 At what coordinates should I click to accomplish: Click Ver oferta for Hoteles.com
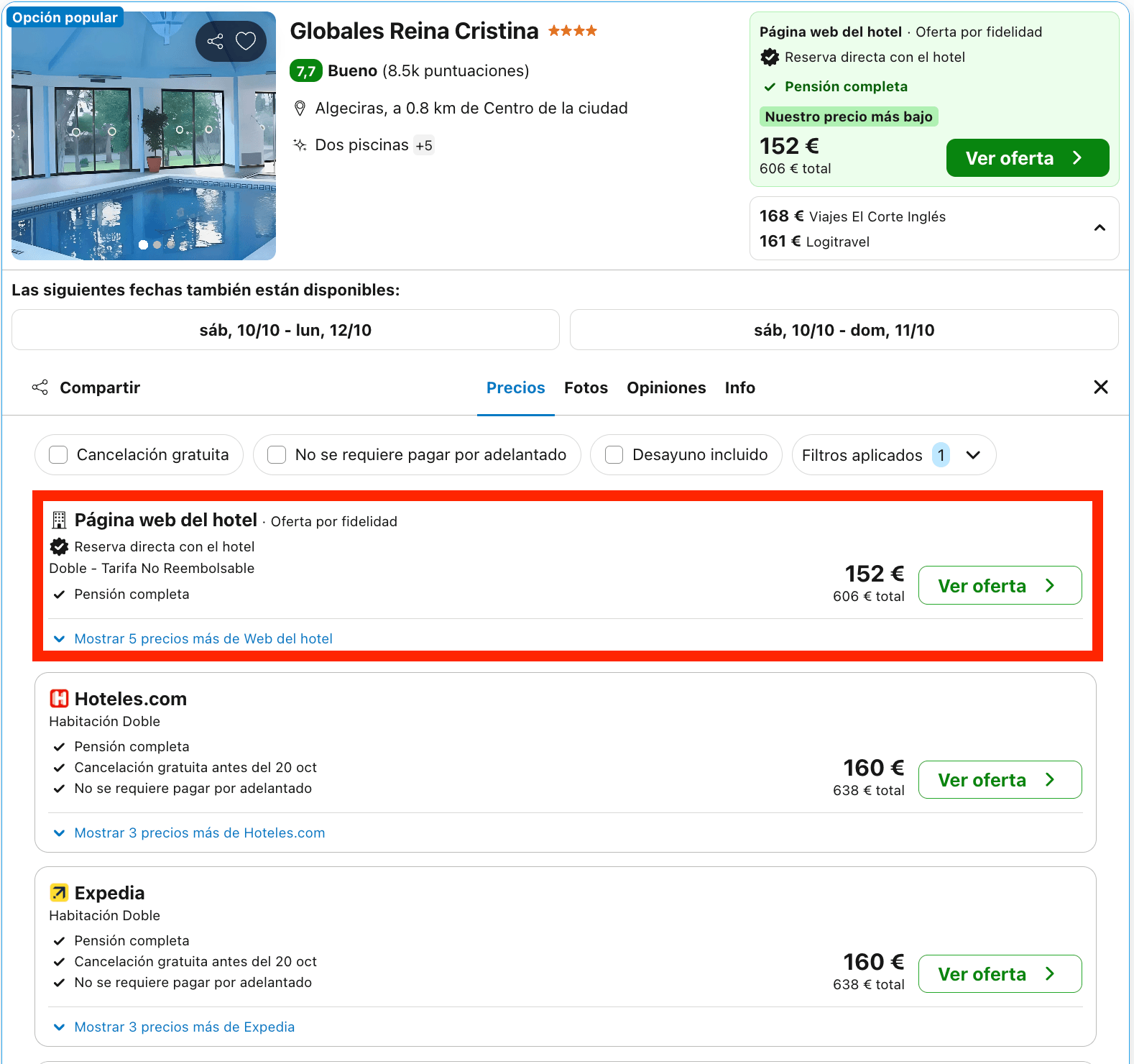coord(1000,780)
